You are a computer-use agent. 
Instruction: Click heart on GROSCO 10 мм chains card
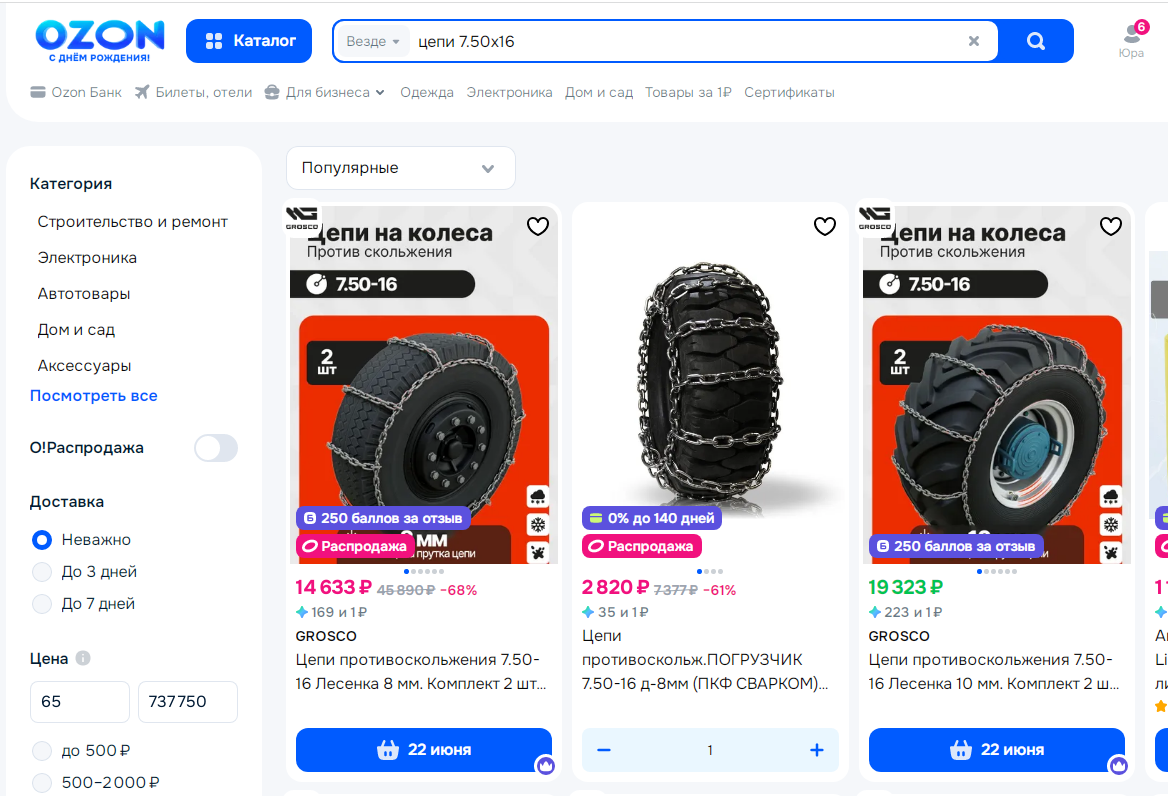tap(1111, 226)
